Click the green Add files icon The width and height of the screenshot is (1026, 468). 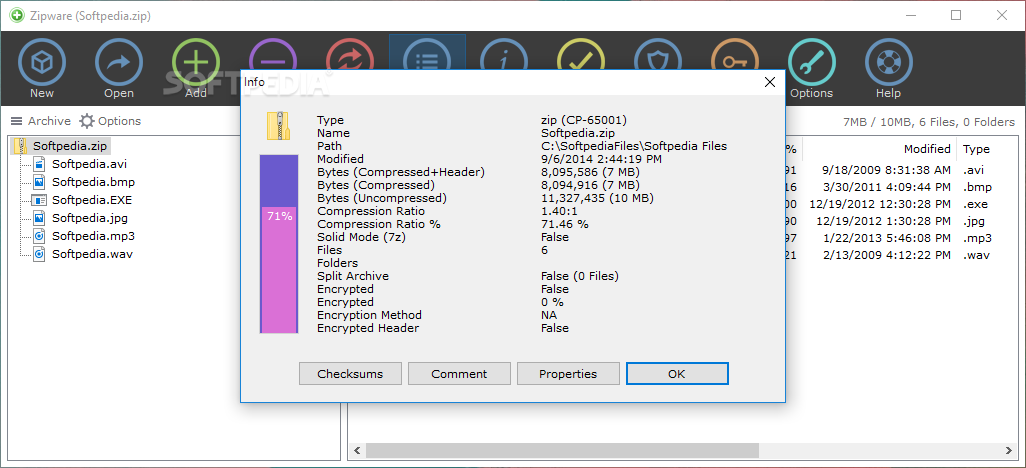[x=196, y=62]
